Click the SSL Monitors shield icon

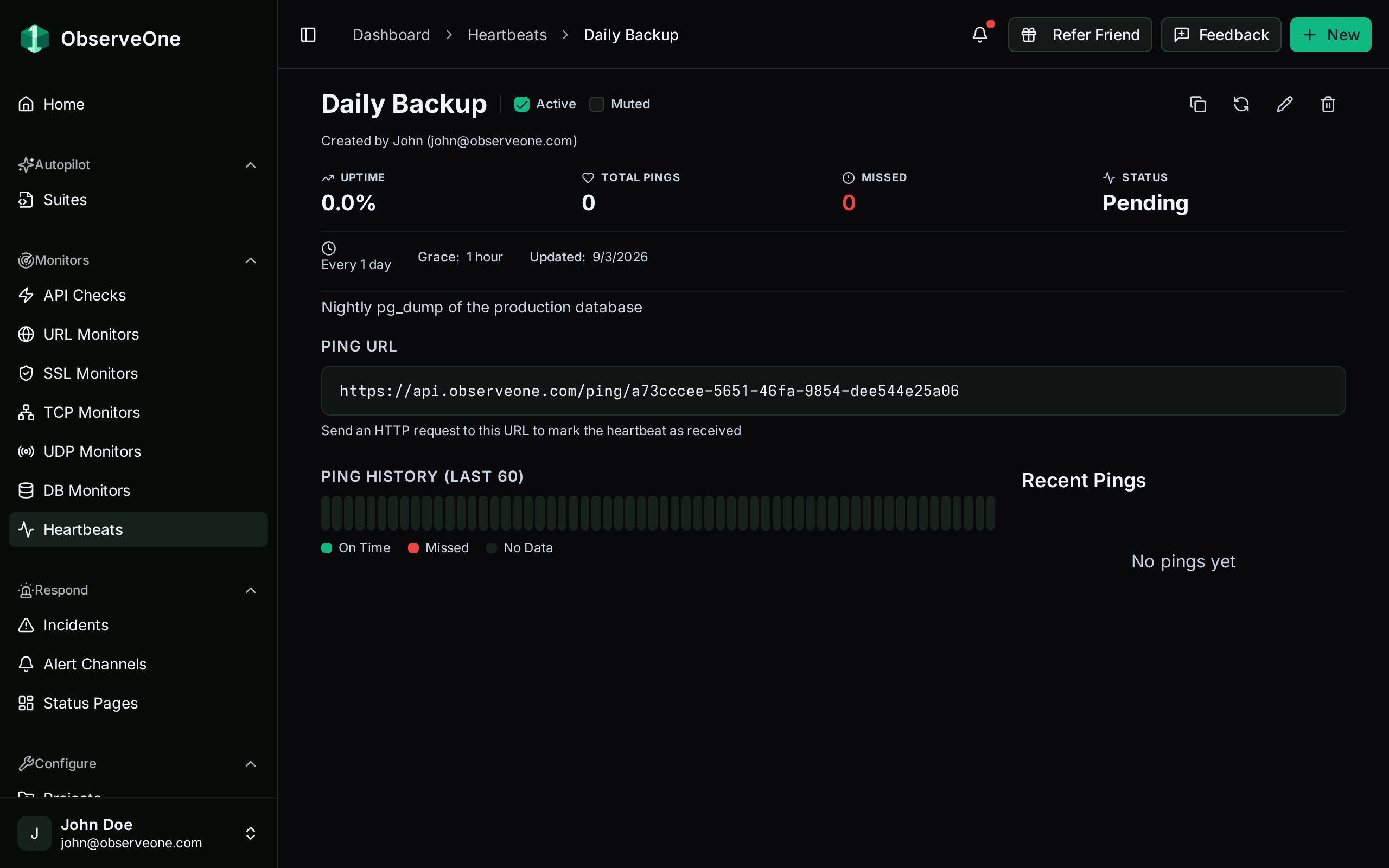point(26,373)
